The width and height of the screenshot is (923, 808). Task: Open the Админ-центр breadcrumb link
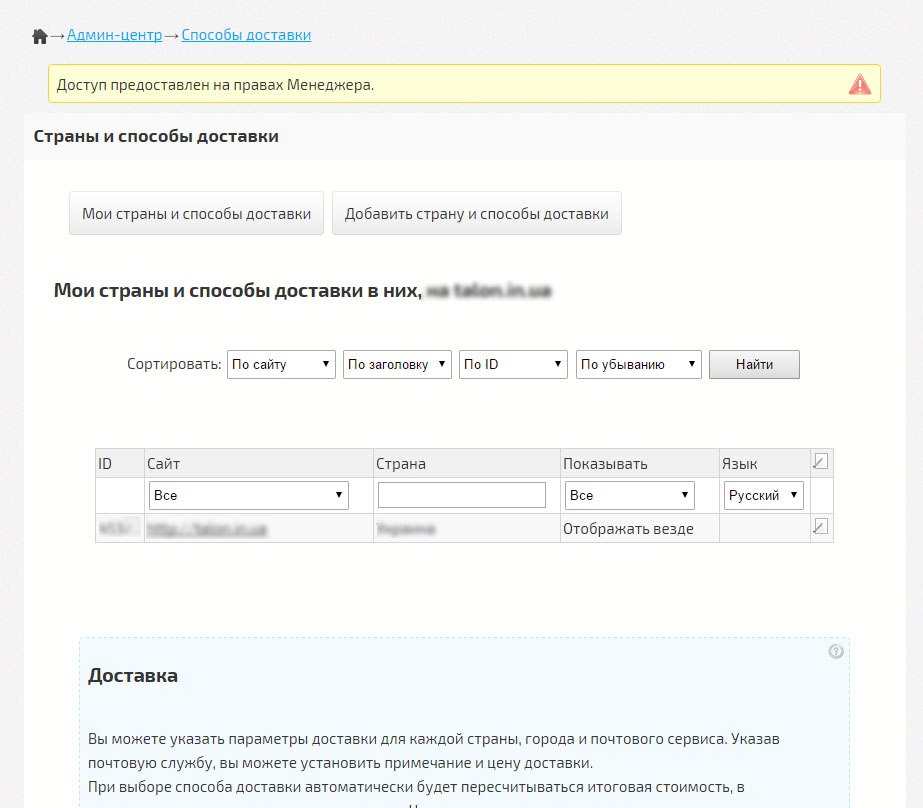pyautogui.click(x=114, y=35)
